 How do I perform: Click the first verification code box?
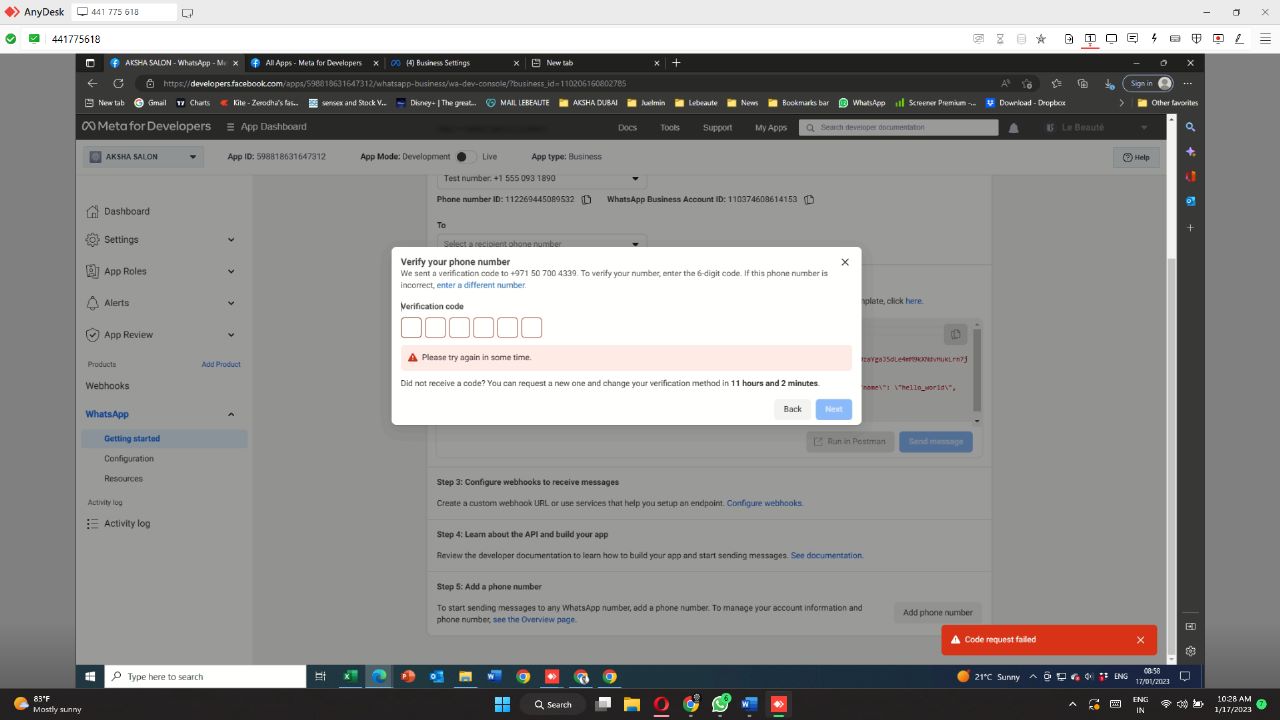coord(411,328)
